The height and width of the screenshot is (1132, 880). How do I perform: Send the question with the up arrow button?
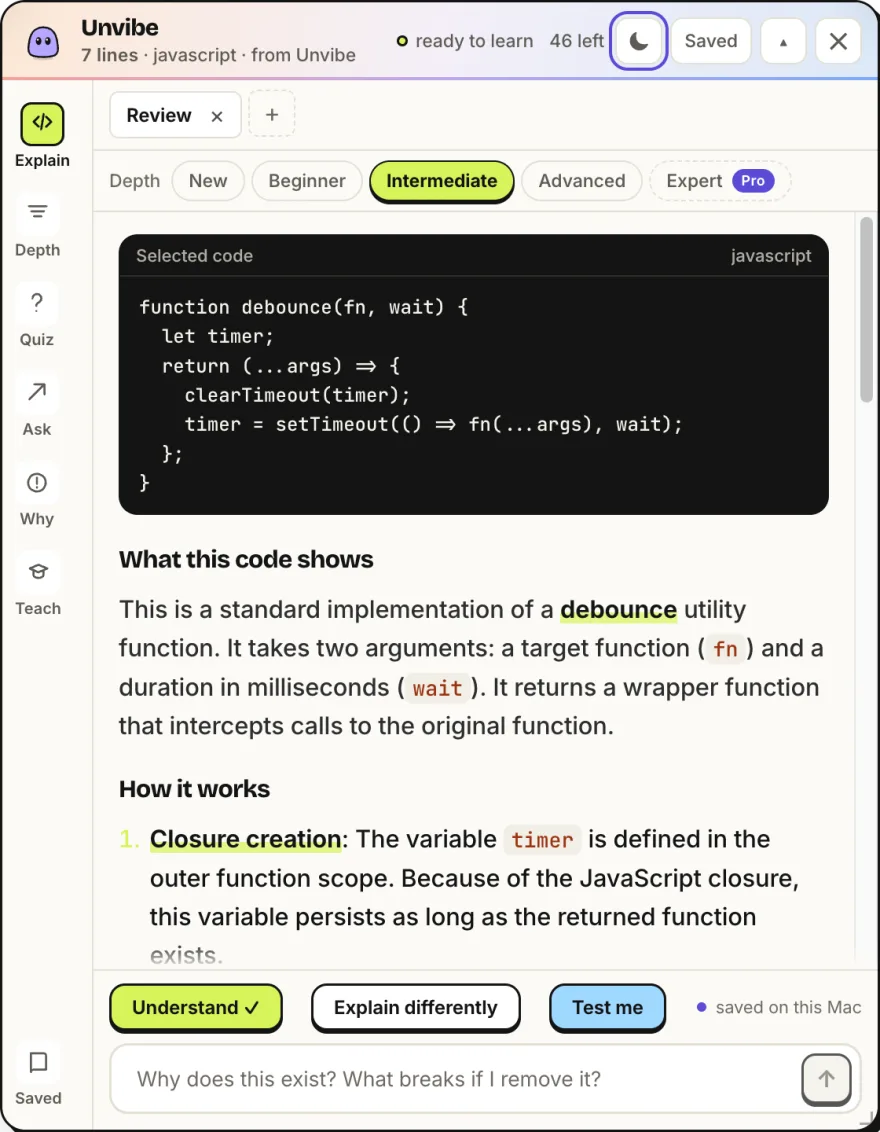pyautogui.click(x=826, y=1079)
